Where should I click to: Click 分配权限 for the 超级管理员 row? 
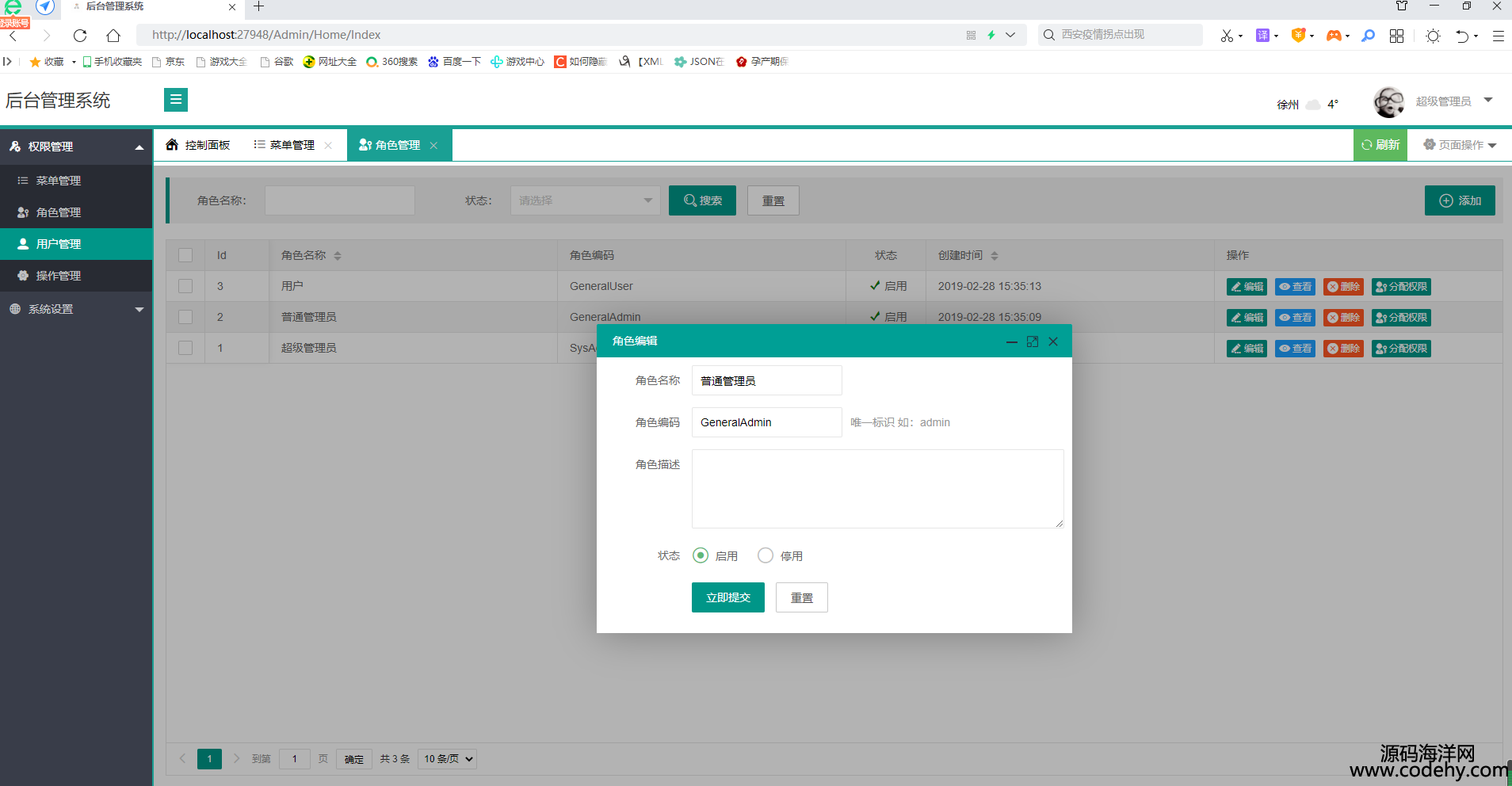tap(1401, 349)
